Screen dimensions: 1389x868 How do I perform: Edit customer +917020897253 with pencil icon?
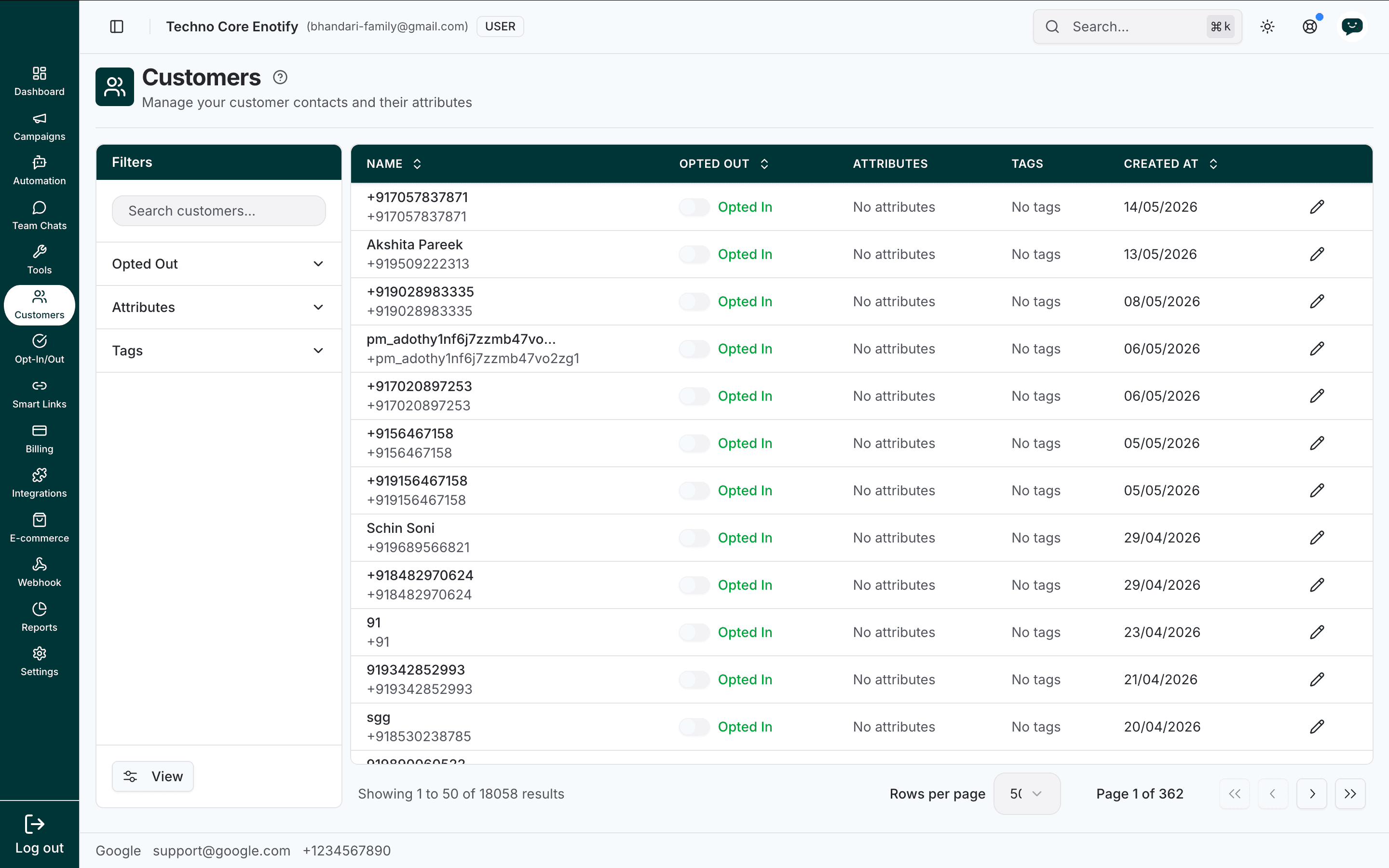pyautogui.click(x=1317, y=395)
